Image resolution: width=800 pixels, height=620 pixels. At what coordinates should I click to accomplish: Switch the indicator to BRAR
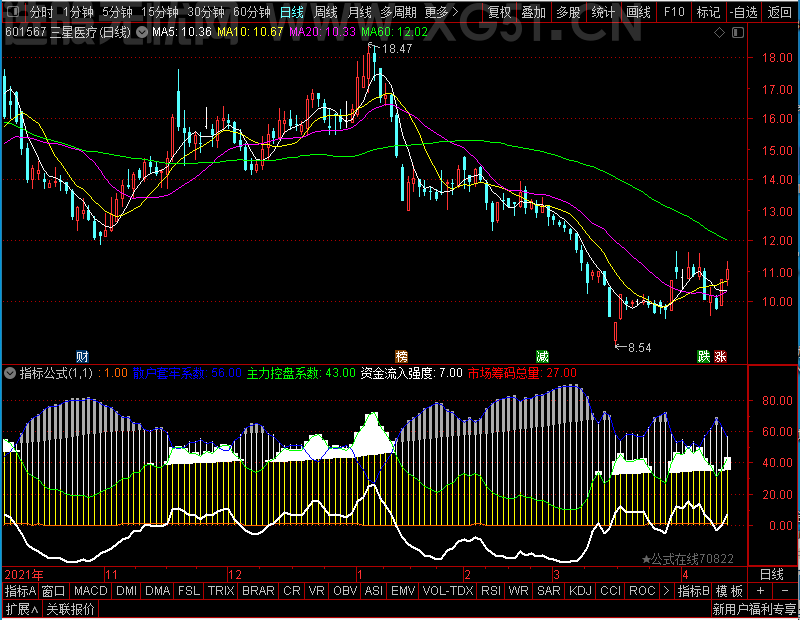258,590
